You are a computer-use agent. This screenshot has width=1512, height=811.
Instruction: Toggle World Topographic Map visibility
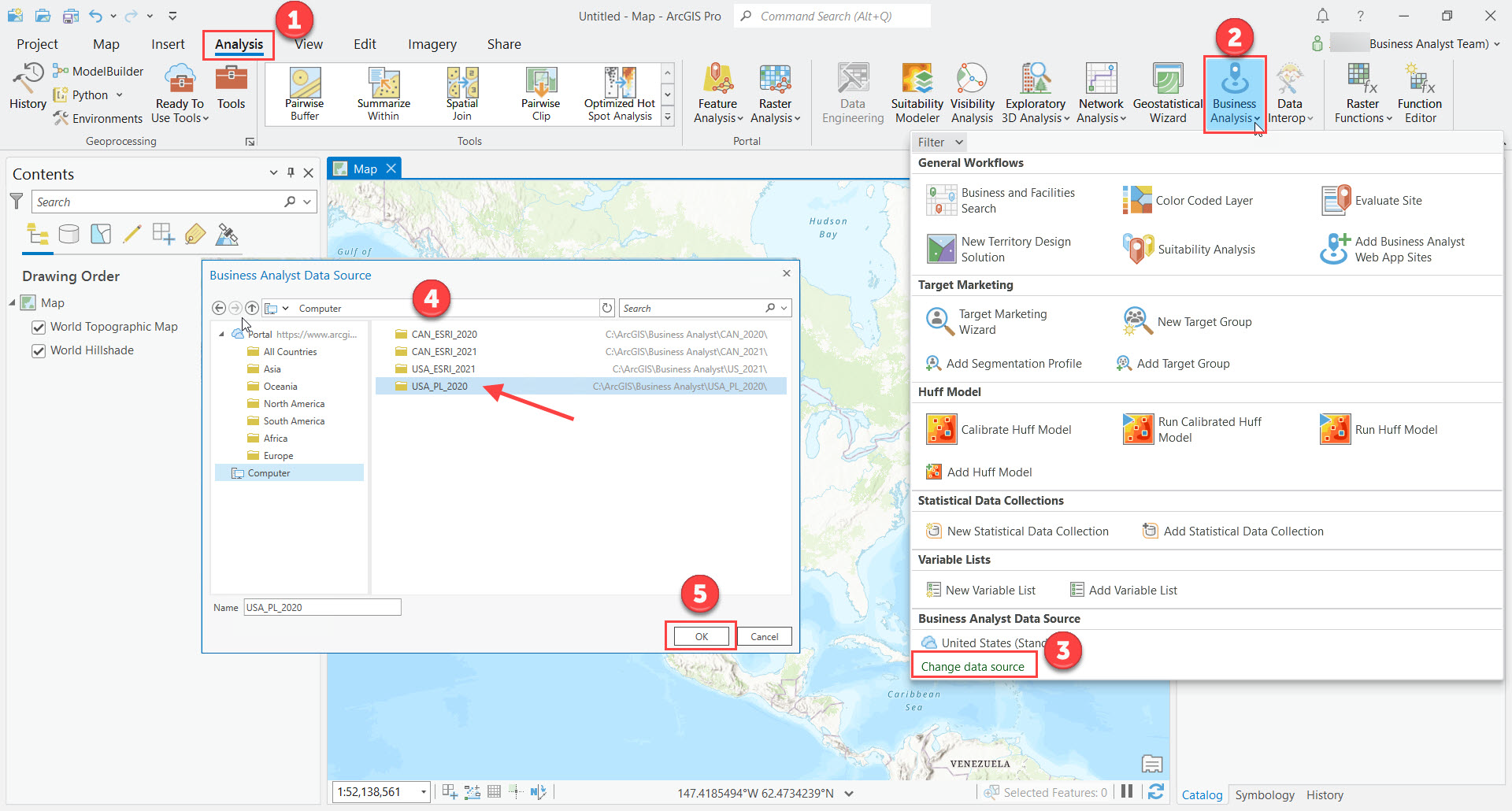[39, 327]
